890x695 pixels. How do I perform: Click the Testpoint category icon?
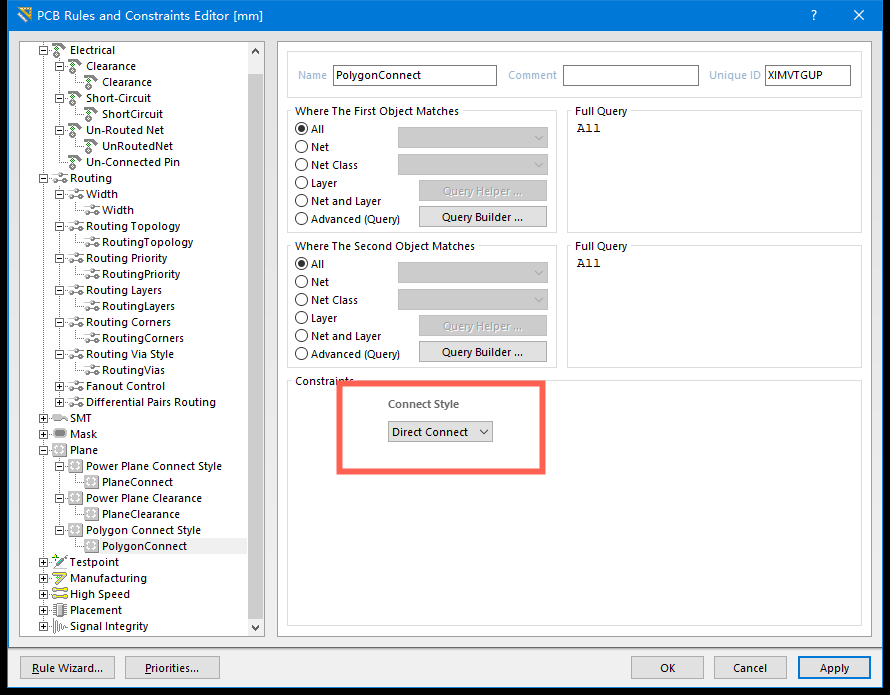tap(59, 562)
